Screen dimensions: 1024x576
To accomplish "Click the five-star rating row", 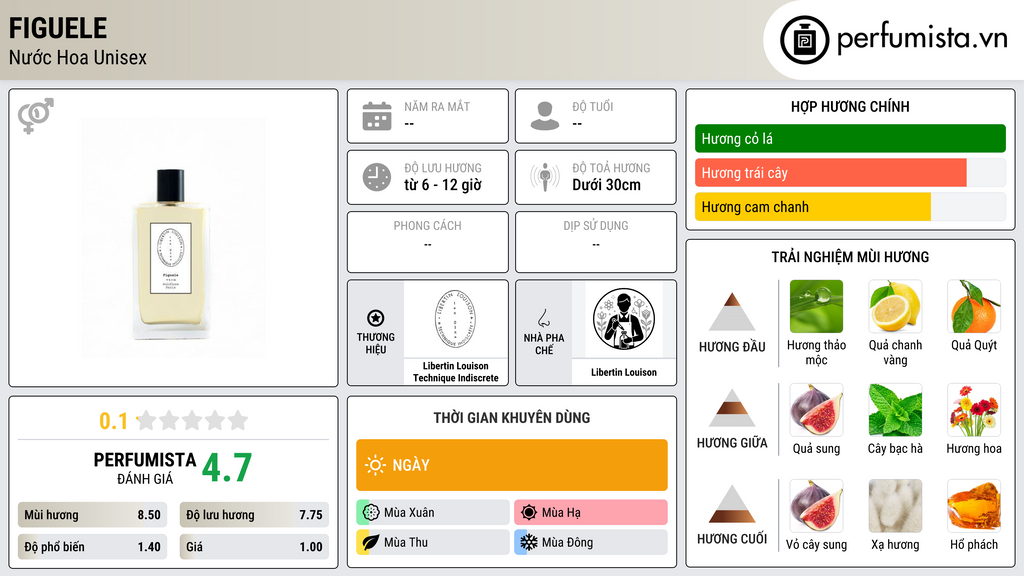I will click(192, 420).
